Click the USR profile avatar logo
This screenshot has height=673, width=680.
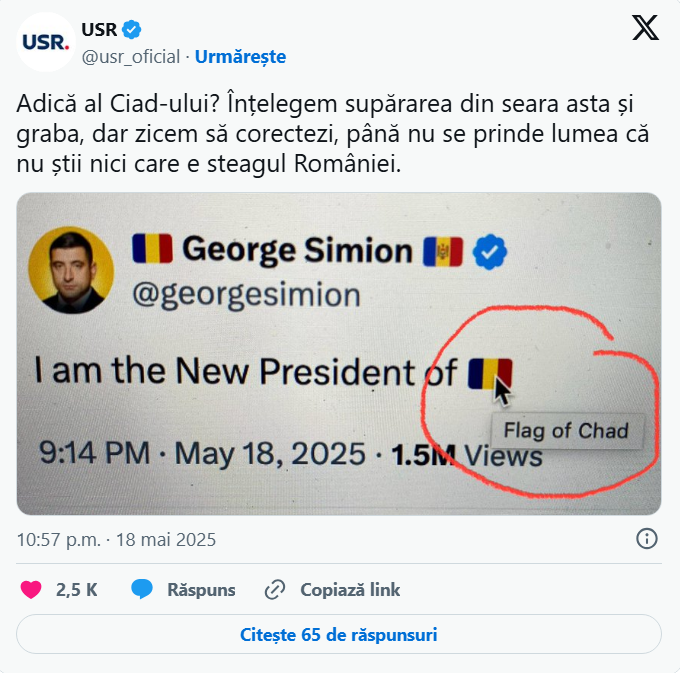coord(47,42)
